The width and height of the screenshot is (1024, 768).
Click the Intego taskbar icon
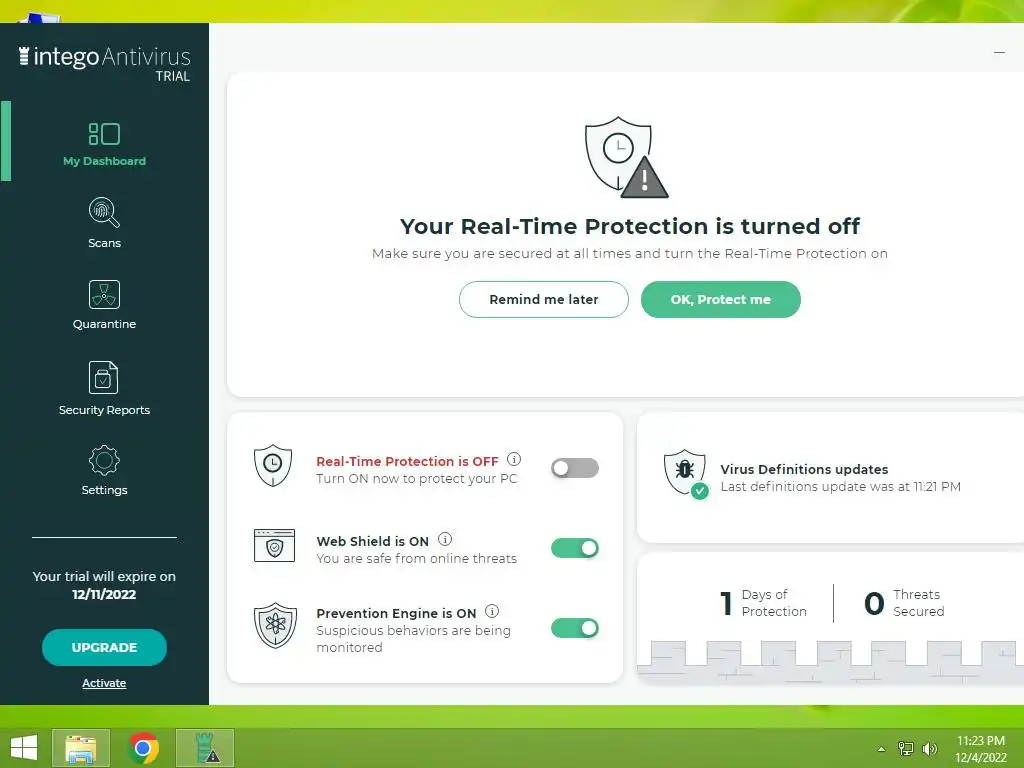[x=205, y=748]
